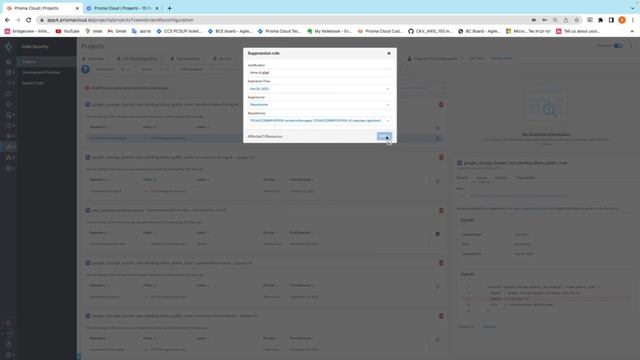Open the My Notebook bookmark
The width and height of the screenshot is (640, 360).
(x=329, y=31)
